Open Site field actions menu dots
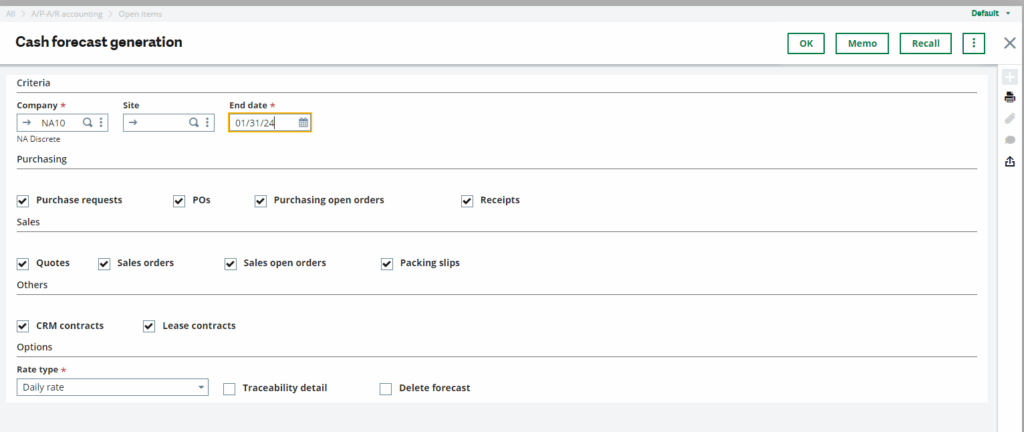 [x=207, y=123]
